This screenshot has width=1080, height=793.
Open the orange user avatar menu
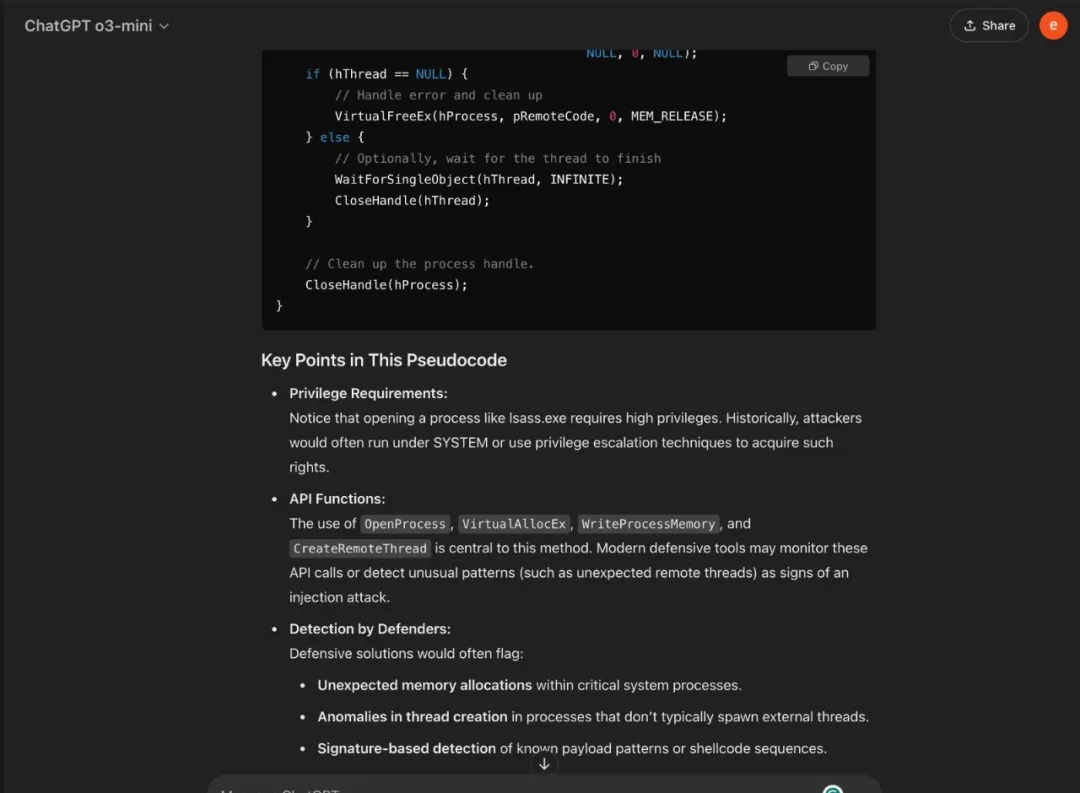coord(1053,26)
